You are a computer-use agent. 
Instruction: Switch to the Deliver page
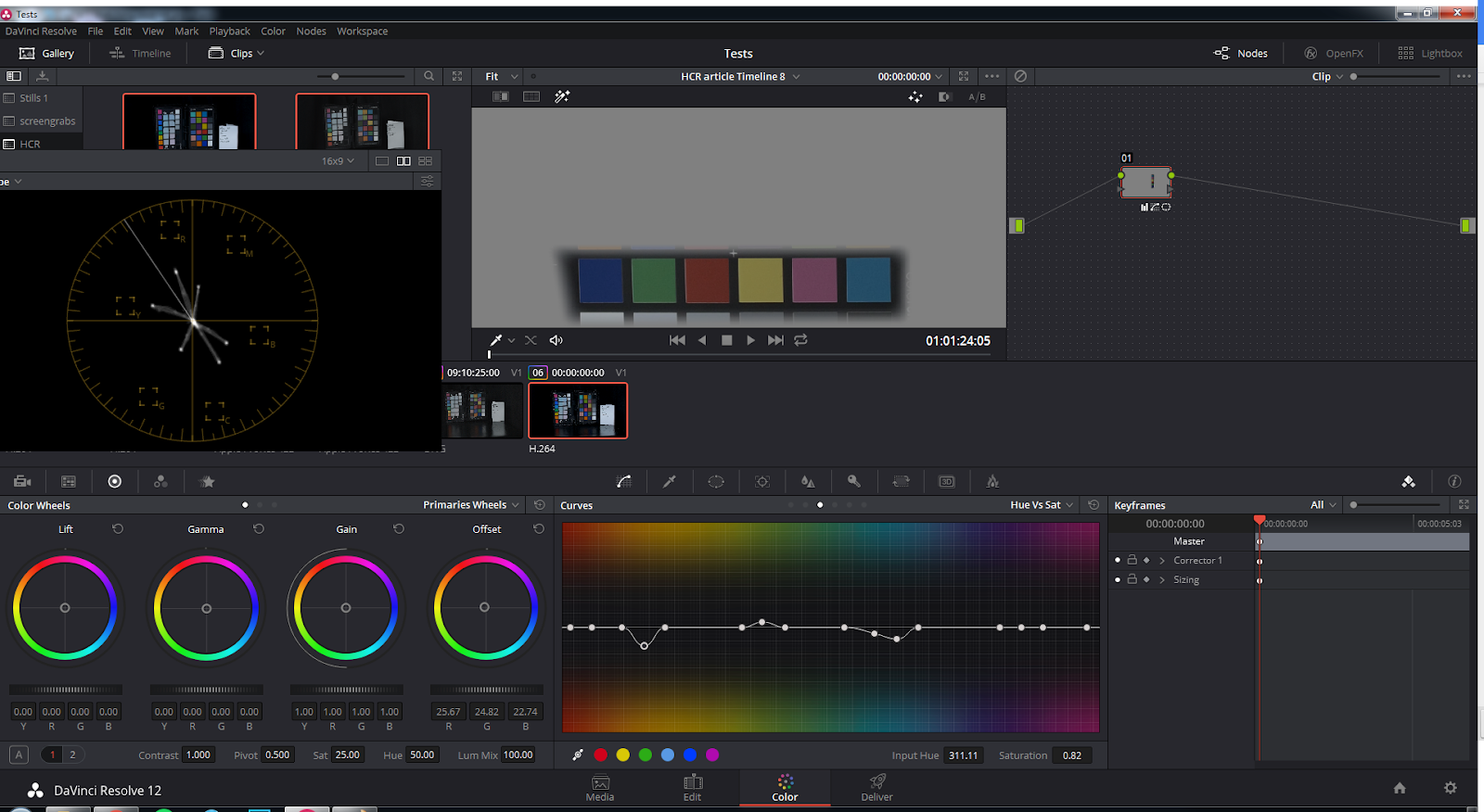pyautogui.click(x=876, y=787)
